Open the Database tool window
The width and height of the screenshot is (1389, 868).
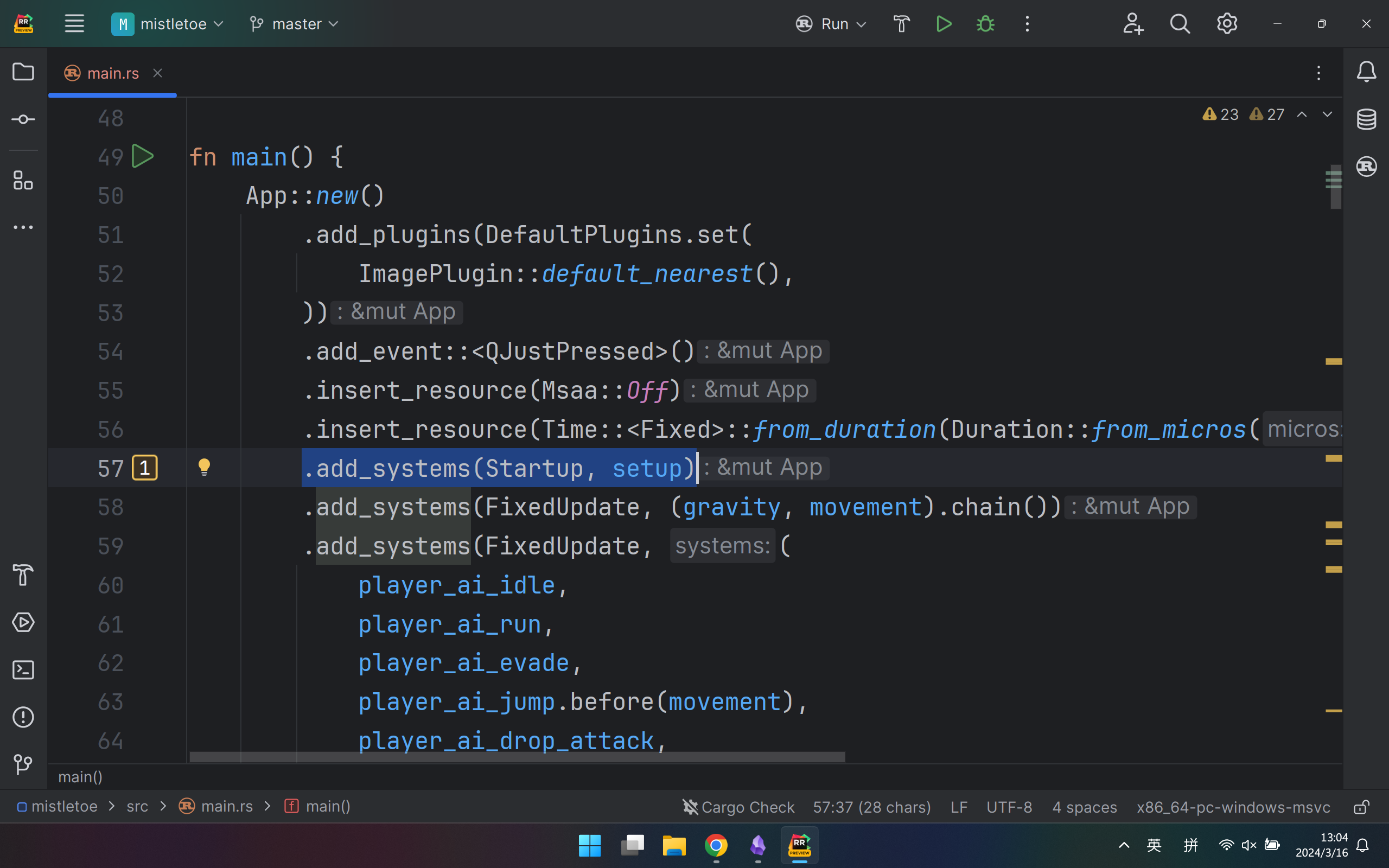point(1366,119)
